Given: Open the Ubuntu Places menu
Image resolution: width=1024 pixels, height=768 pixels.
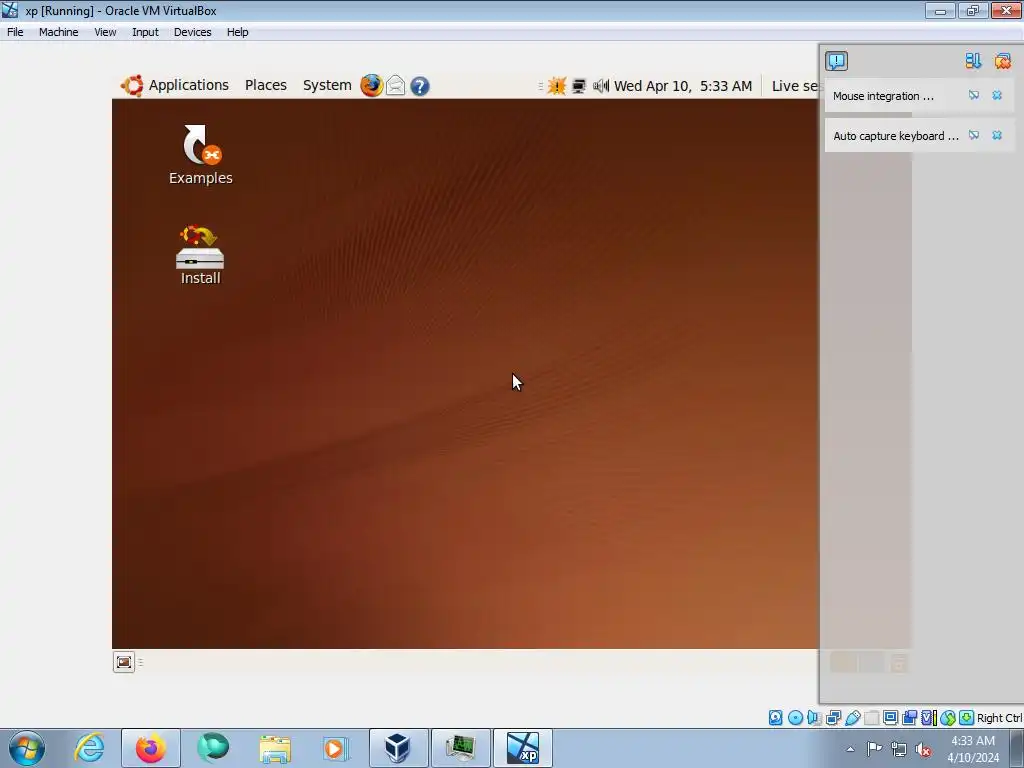Looking at the screenshot, I should click(266, 86).
